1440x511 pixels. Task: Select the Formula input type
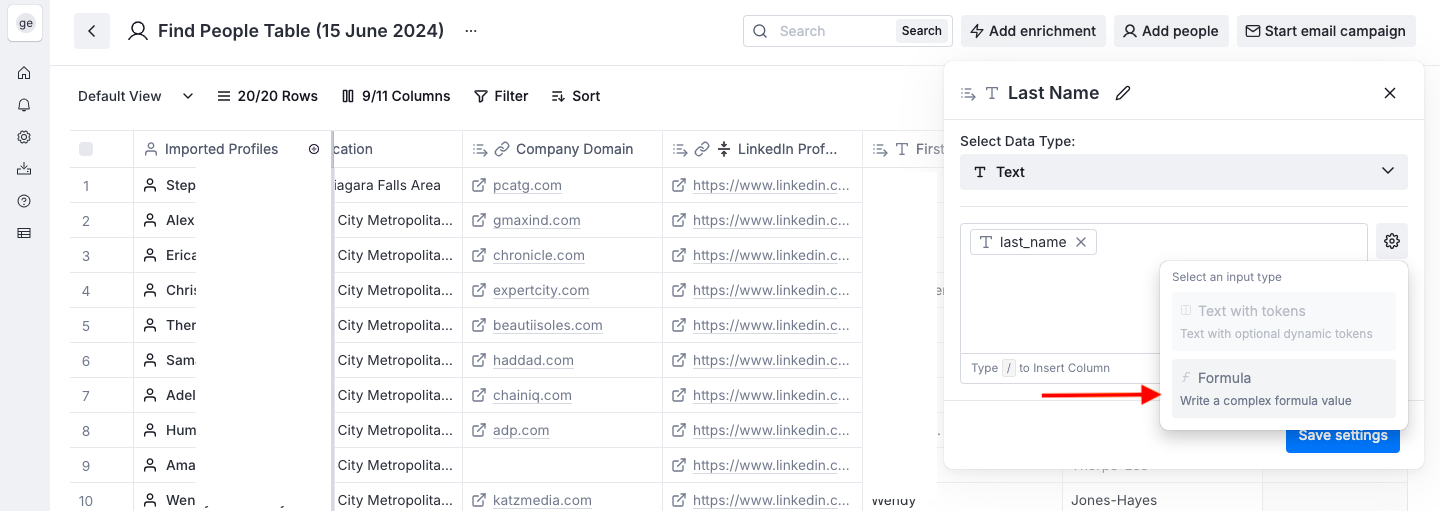(1283, 388)
